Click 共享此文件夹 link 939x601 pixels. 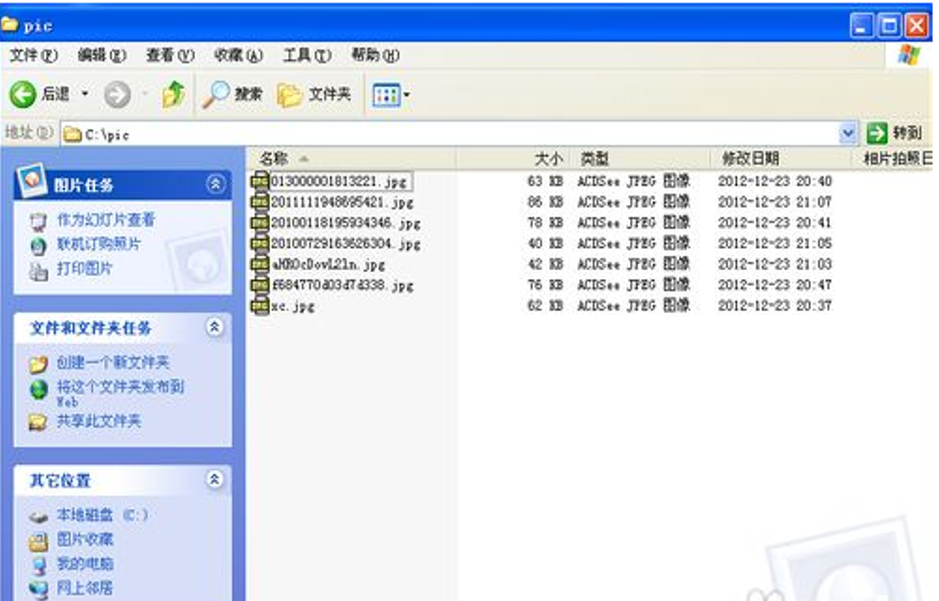(x=99, y=421)
